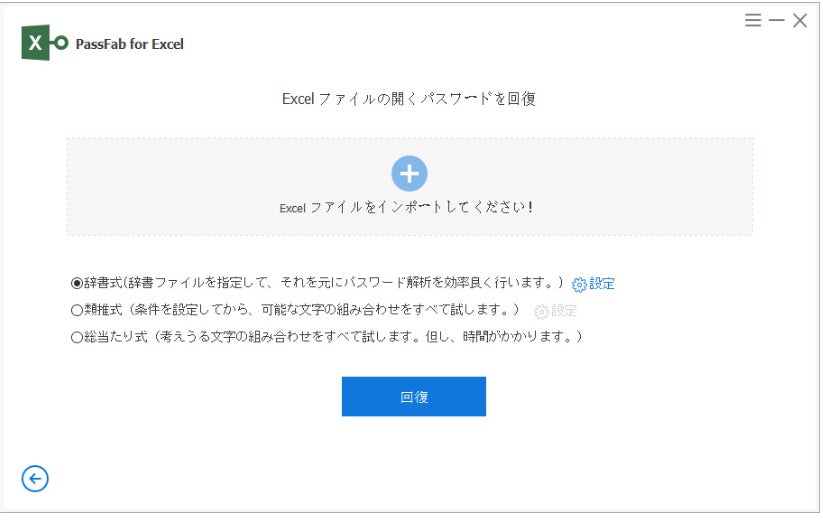The height and width of the screenshot is (523, 823).
Task: Click the 'Excel ファイルをインポートしてください!' text
Action: [406, 207]
